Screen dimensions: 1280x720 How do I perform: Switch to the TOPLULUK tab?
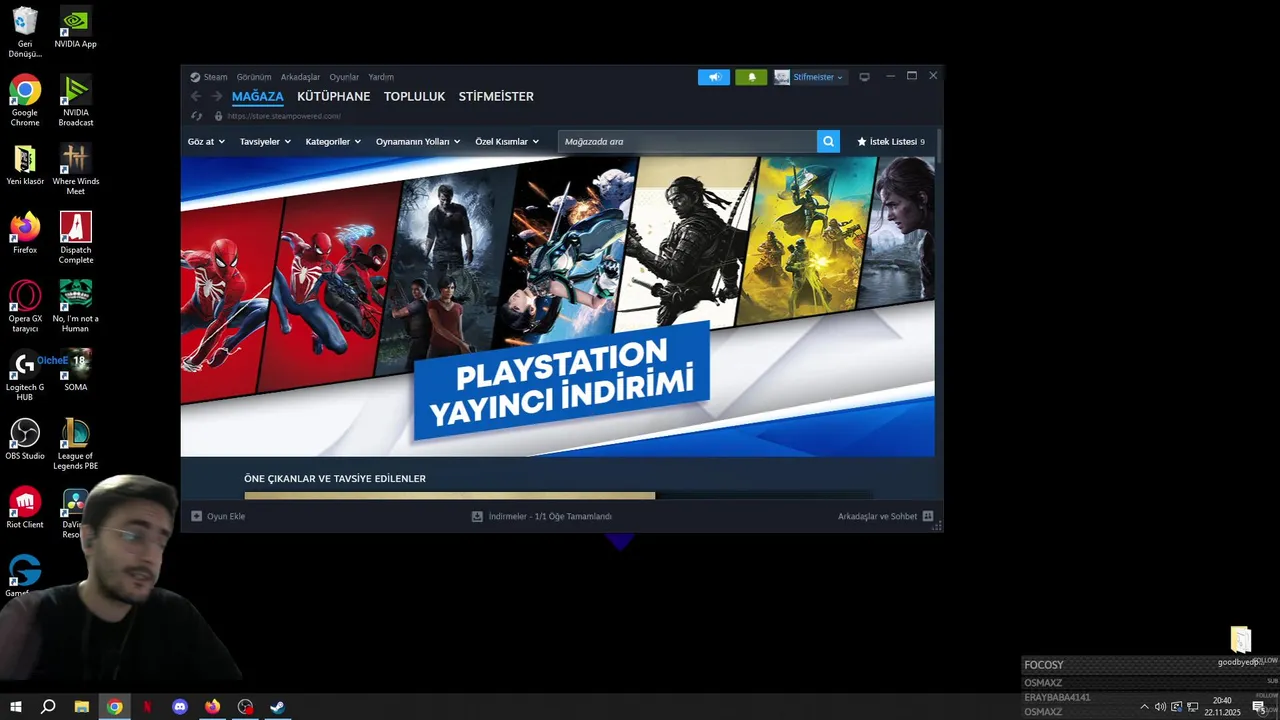click(414, 97)
